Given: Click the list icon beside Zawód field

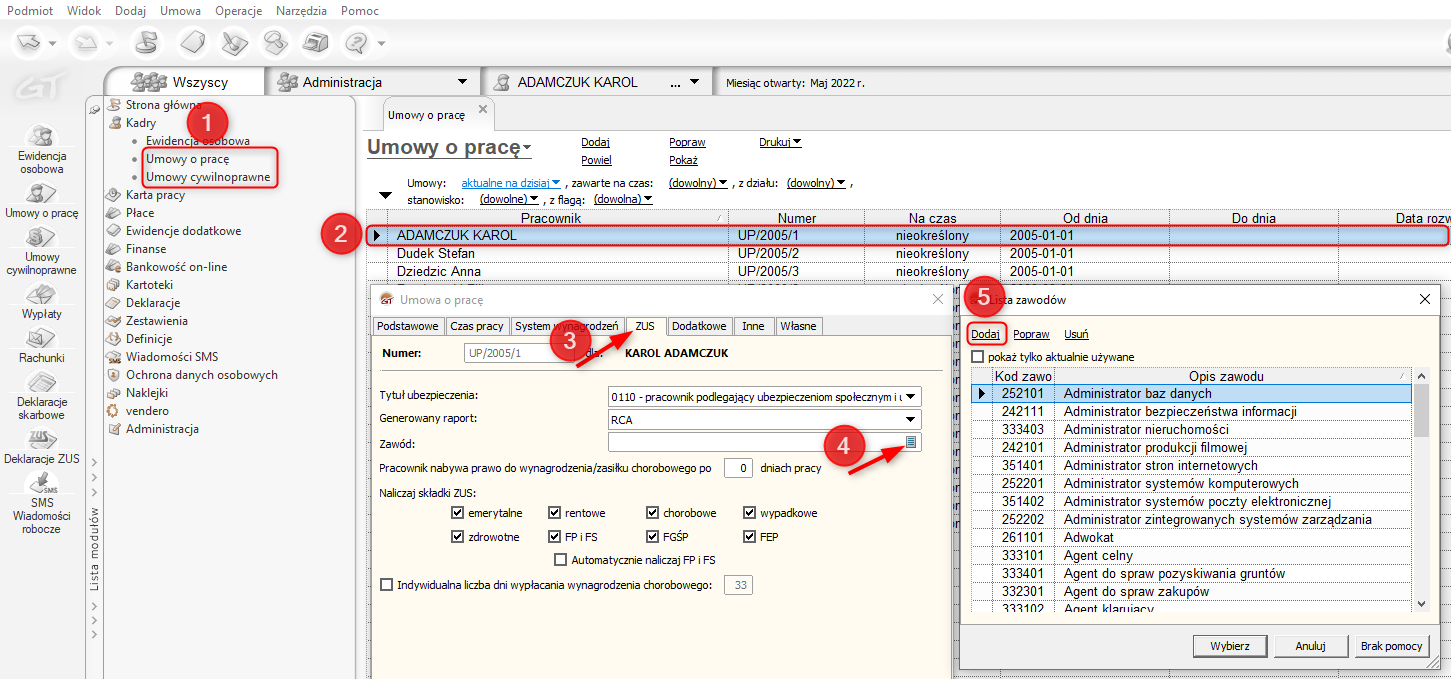Looking at the screenshot, I should pyautogui.click(x=911, y=442).
